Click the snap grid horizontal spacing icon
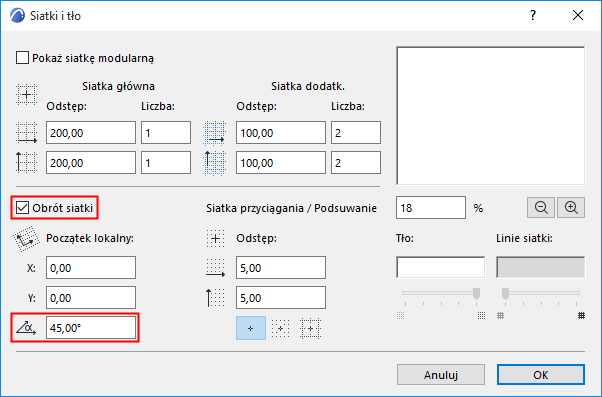 [215, 268]
